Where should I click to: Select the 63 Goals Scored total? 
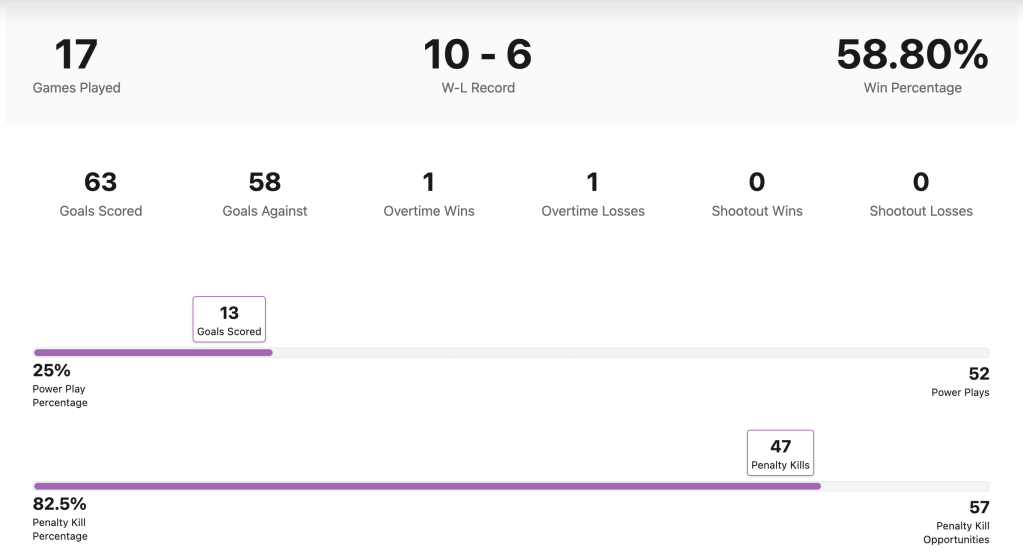coord(101,182)
